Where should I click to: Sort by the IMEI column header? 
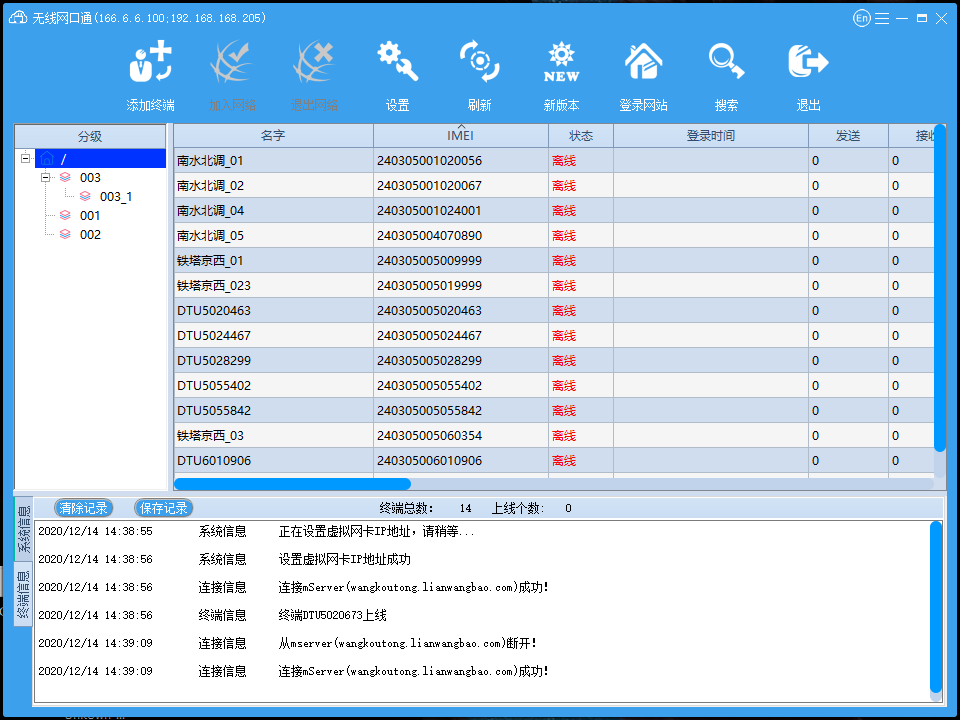click(460, 135)
